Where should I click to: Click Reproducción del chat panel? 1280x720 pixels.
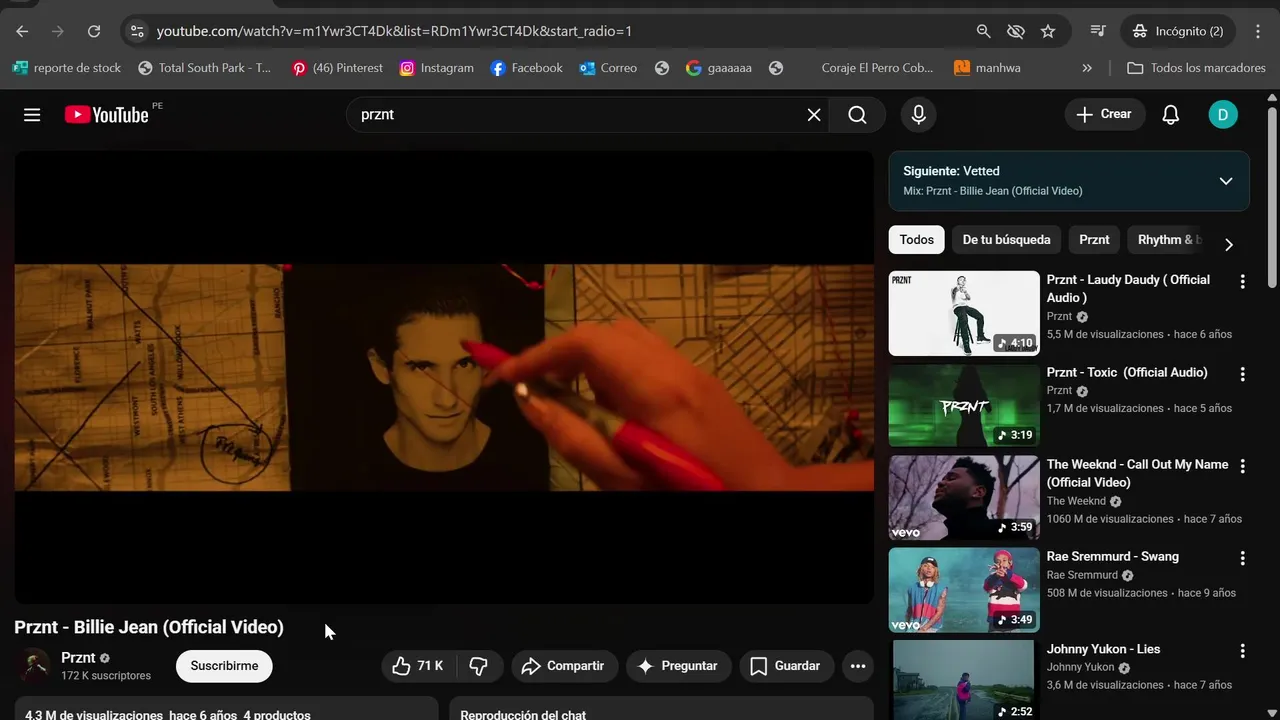[661, 708]
